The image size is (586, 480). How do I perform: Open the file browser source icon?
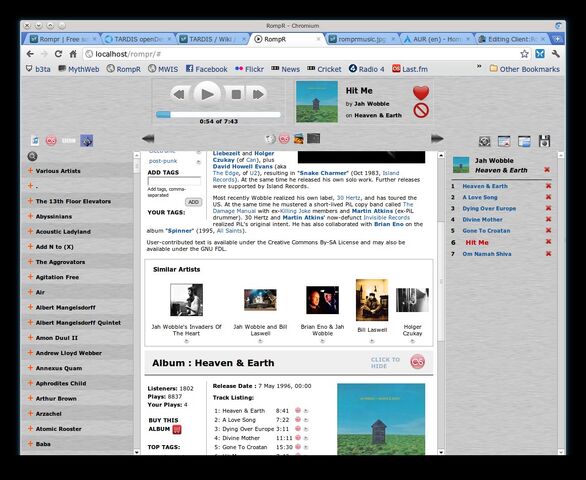[x=86, y=141]
